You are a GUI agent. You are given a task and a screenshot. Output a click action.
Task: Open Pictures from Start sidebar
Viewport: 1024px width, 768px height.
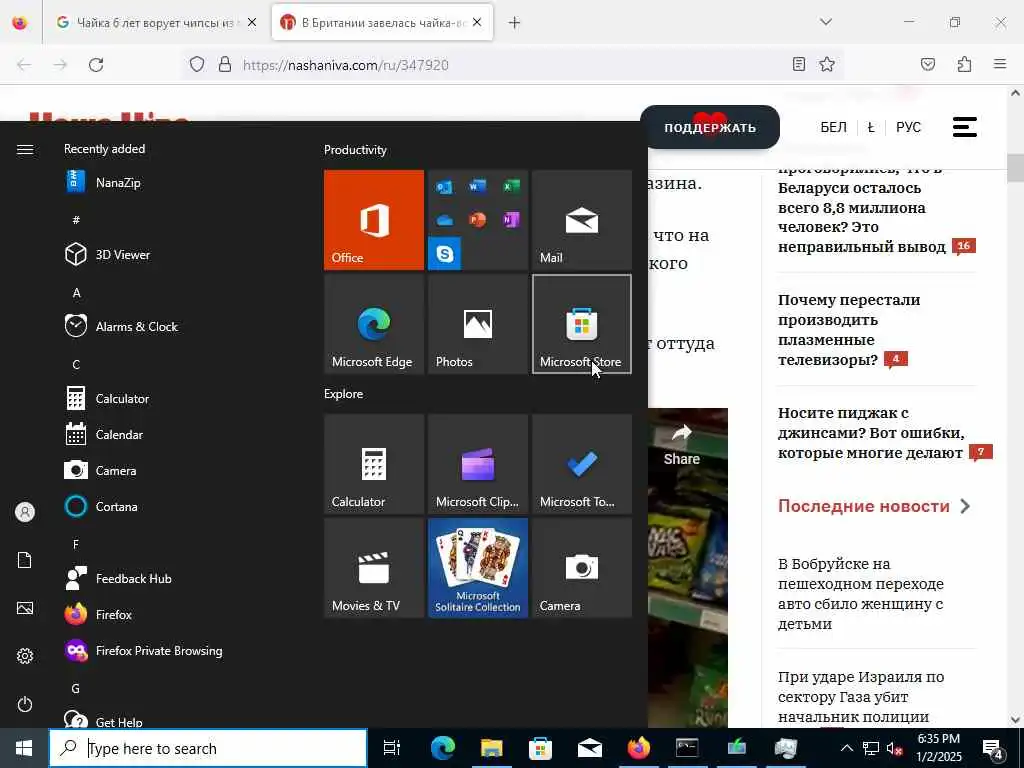tap(25, 609)
